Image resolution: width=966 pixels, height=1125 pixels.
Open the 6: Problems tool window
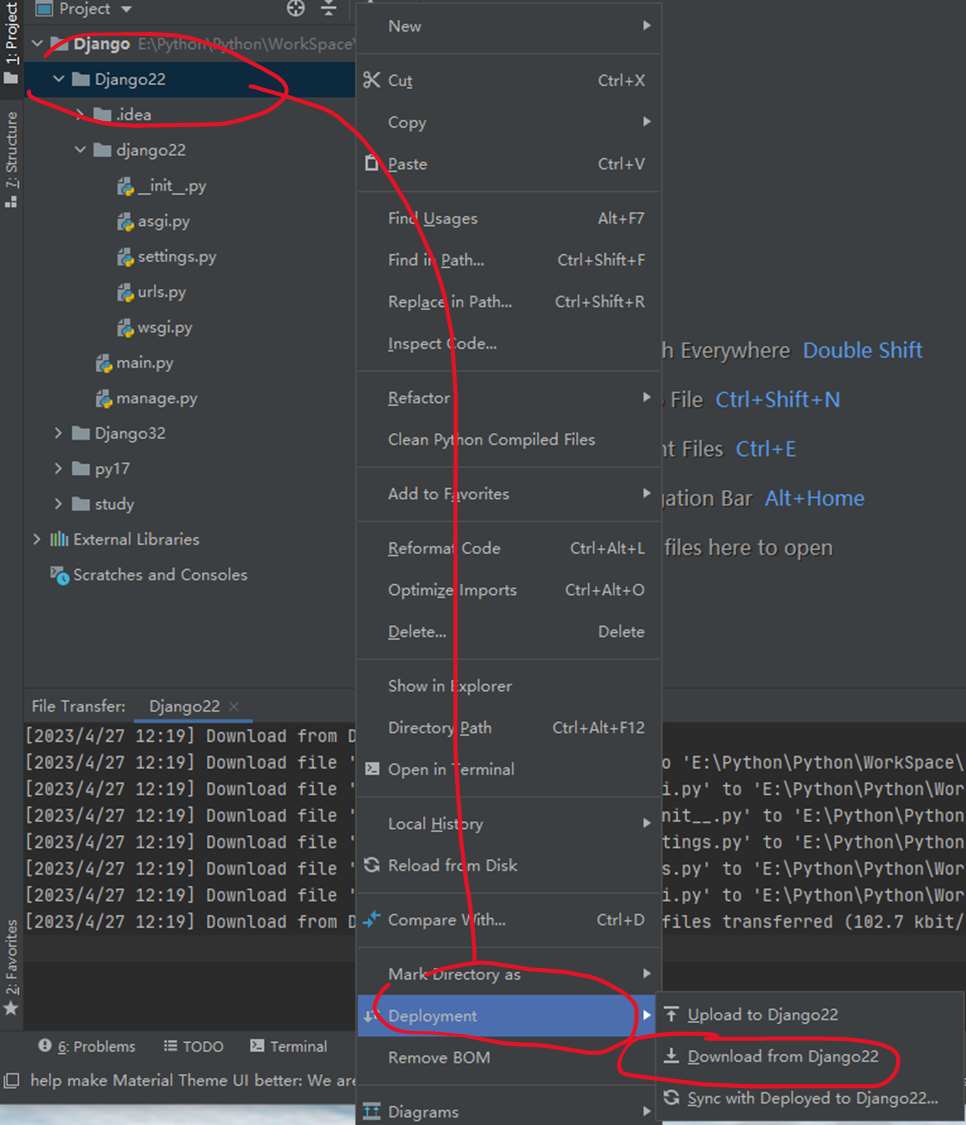[x=87, y=1046]
